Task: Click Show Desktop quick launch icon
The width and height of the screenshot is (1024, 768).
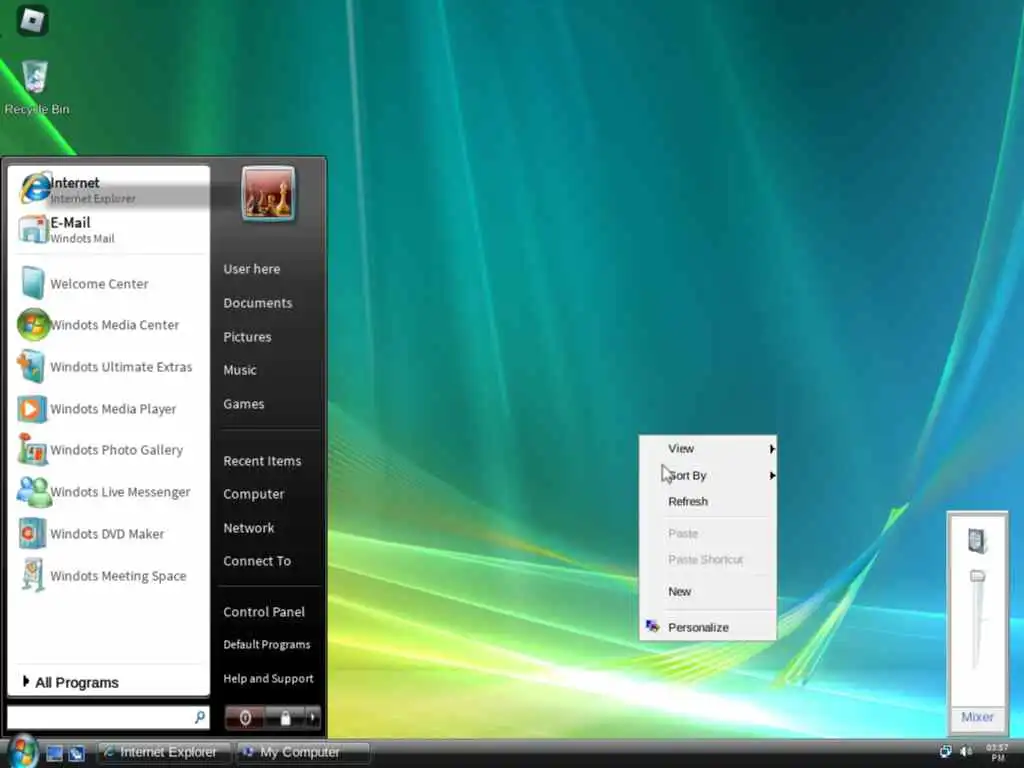Action: click(x=54, y=753)
